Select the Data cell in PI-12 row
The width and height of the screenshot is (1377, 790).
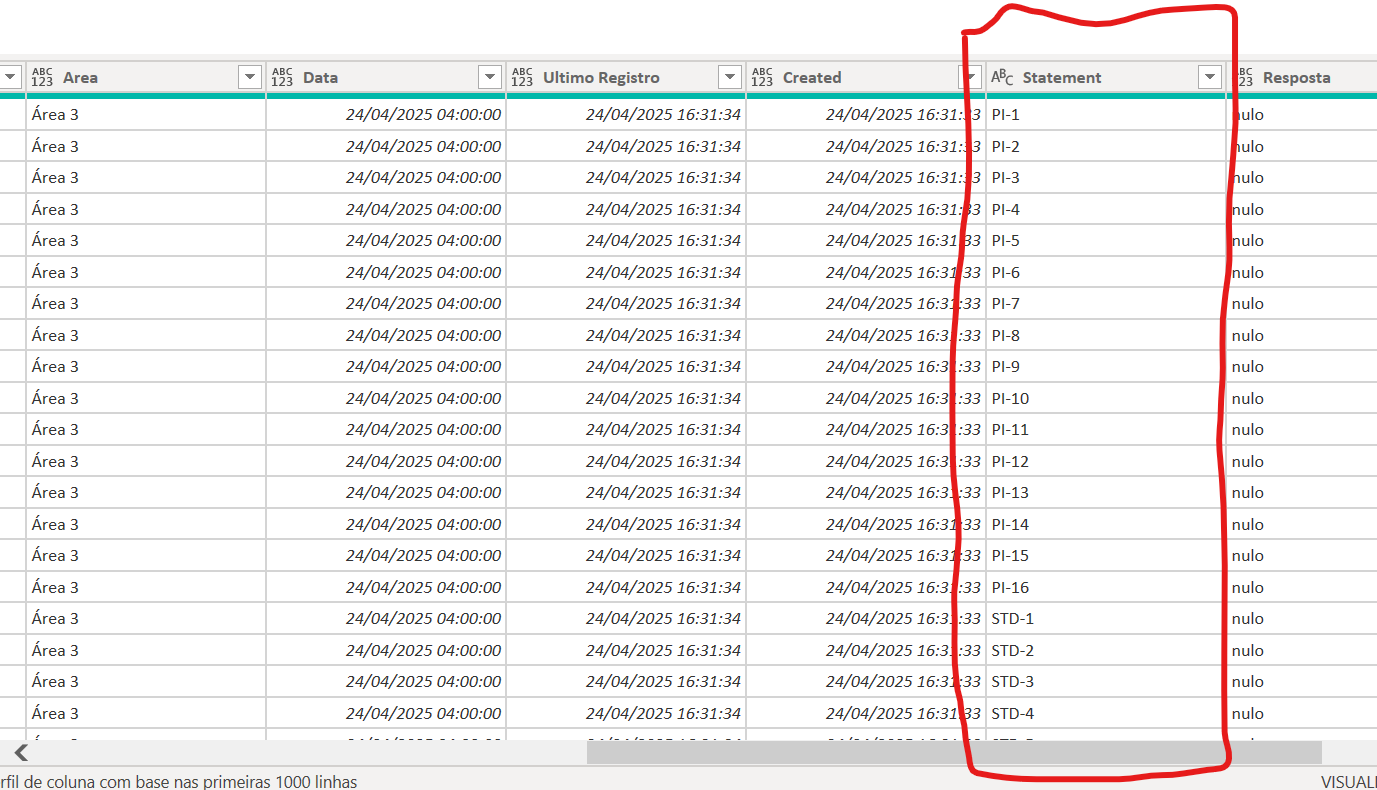[x=386, y=461]
